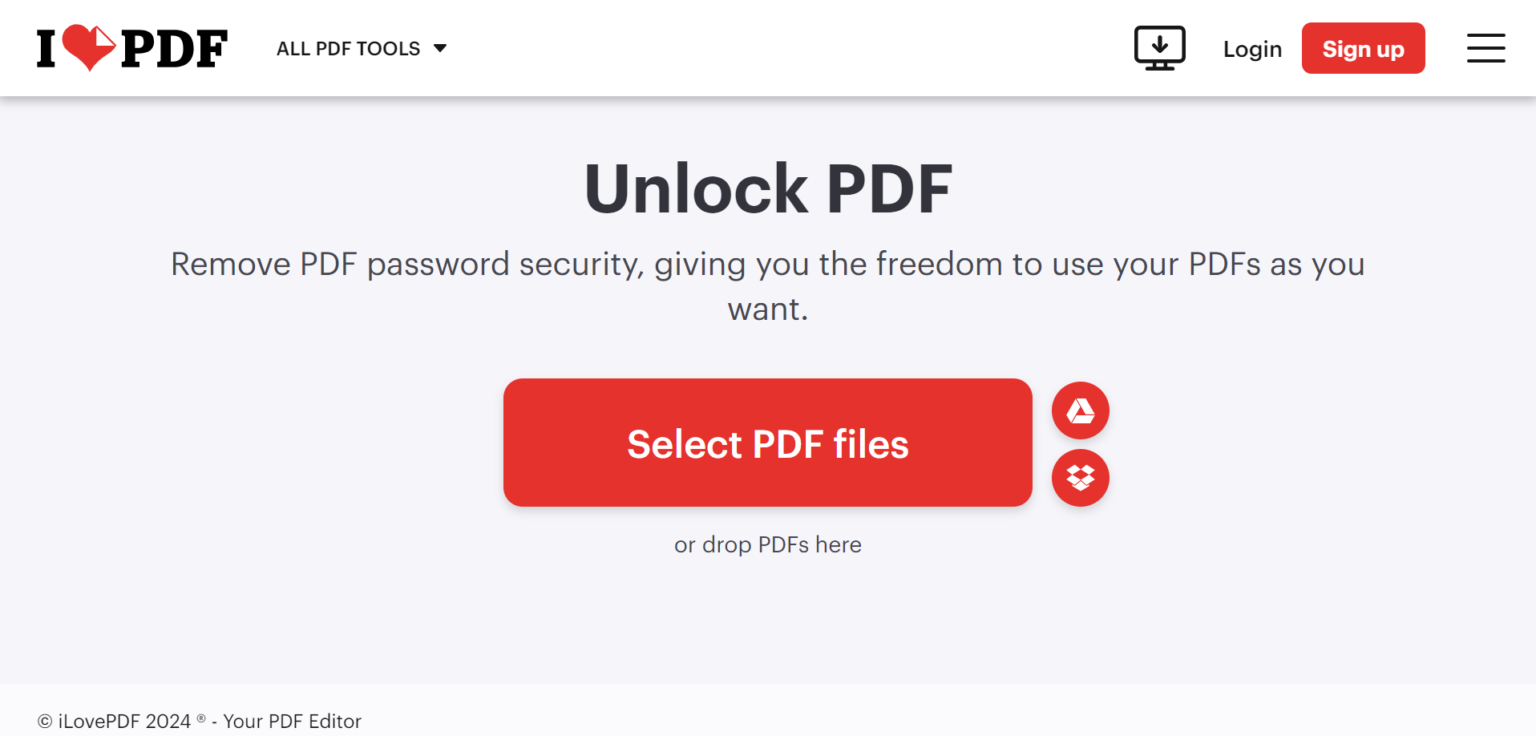1536x736 pixels.
Task: Click the iLovePDF logo
Action: click(x=130, y=46)
